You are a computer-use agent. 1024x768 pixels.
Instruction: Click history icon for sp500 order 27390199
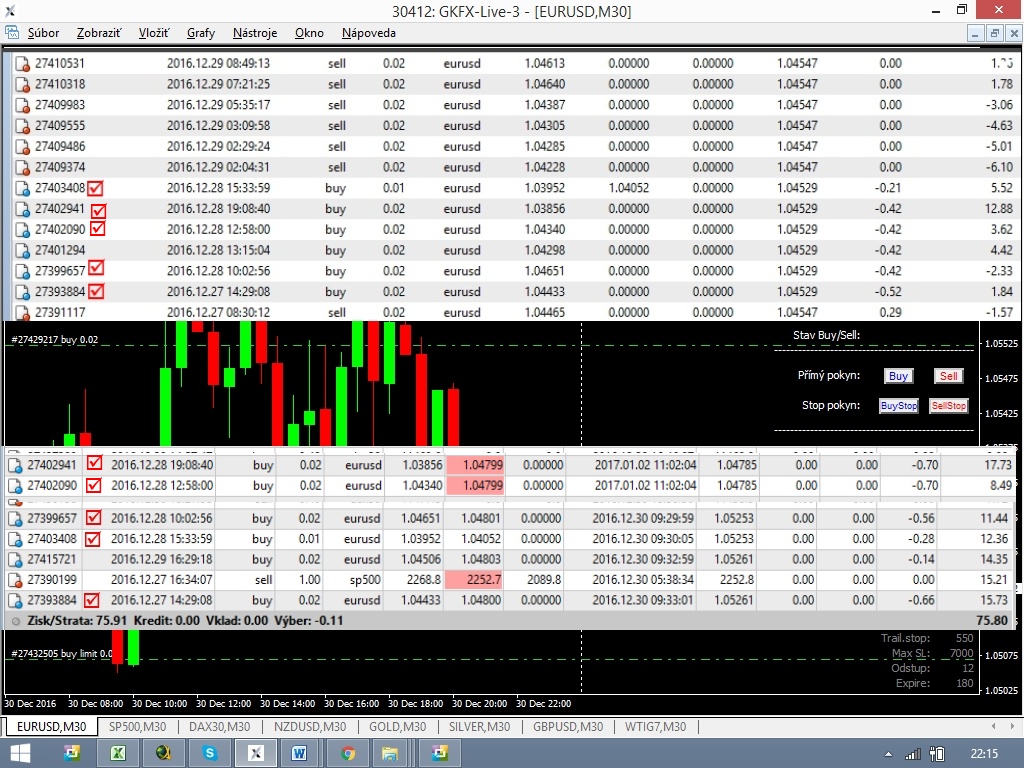(15, 580)
